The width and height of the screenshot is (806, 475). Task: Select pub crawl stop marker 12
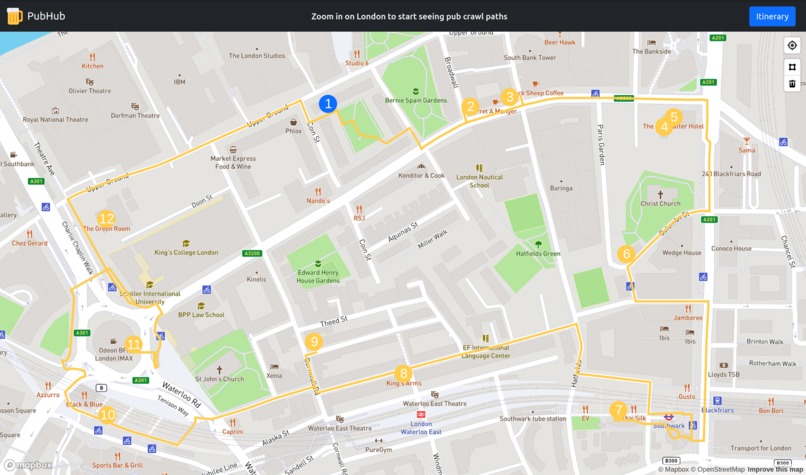tap(106, 219)
